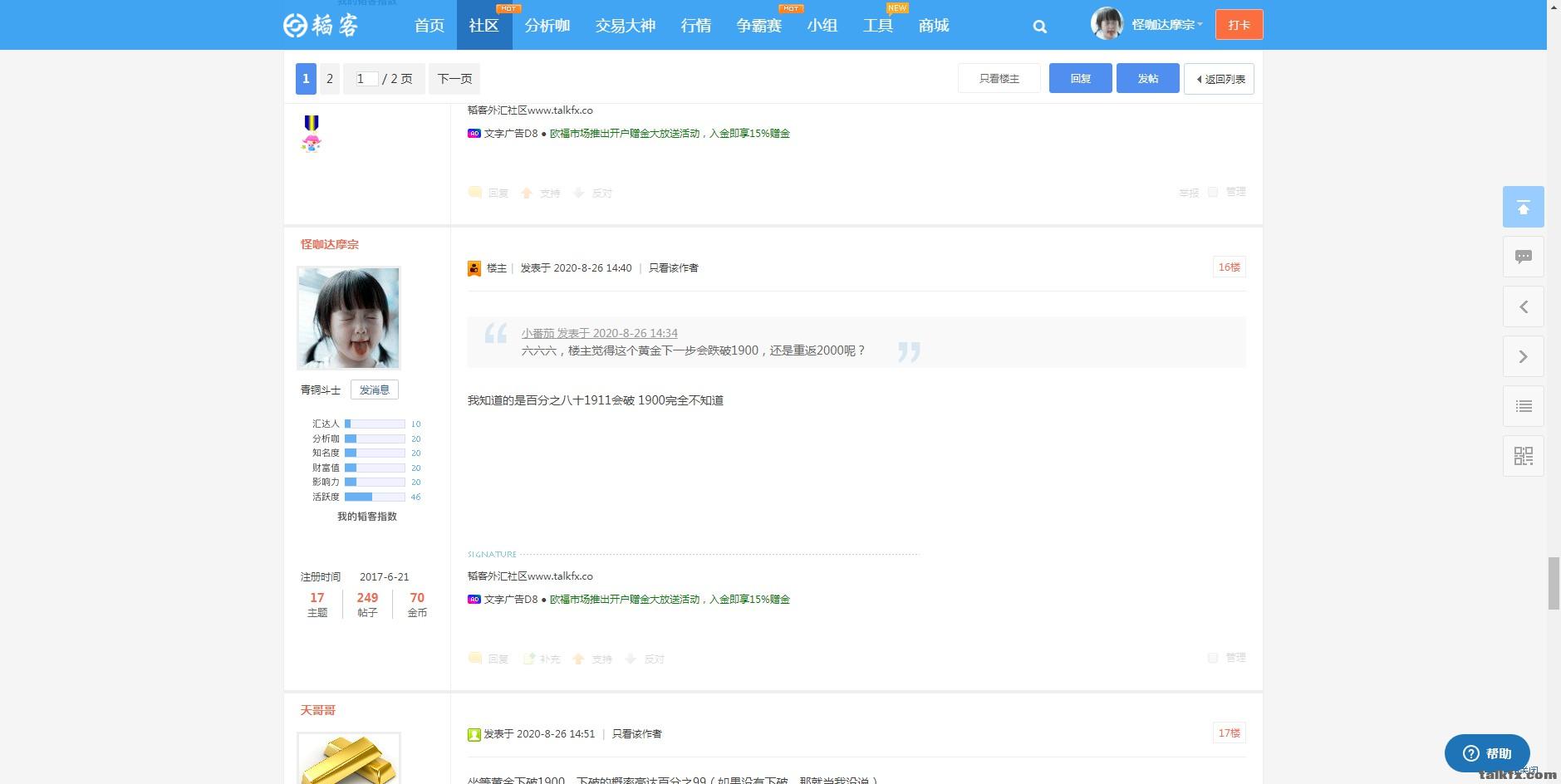Open the 小组 nav item
This screenshot has width=1561, height=784.
[822, 26]
